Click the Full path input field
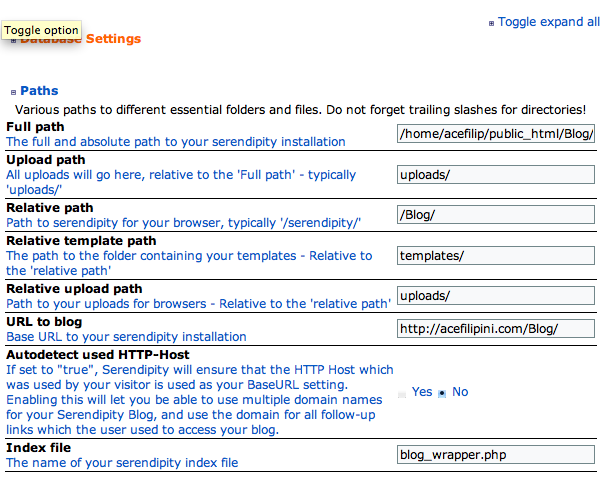The width and height of the screenshot is (601, 479). (496, 133)
